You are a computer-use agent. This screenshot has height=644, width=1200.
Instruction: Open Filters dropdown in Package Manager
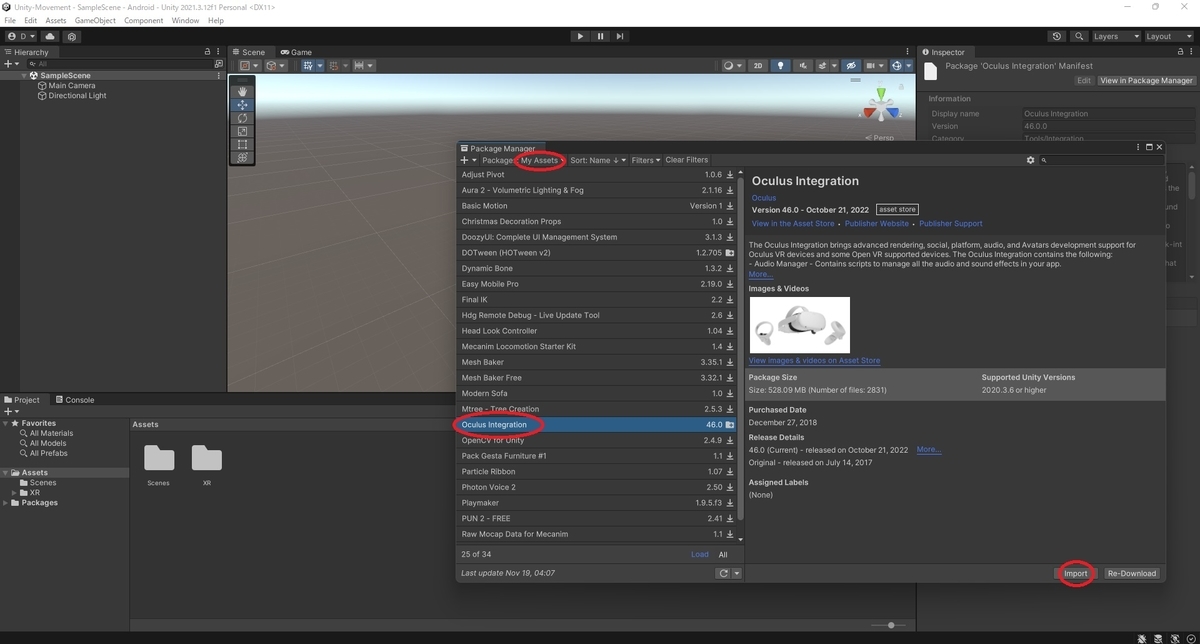645,160
